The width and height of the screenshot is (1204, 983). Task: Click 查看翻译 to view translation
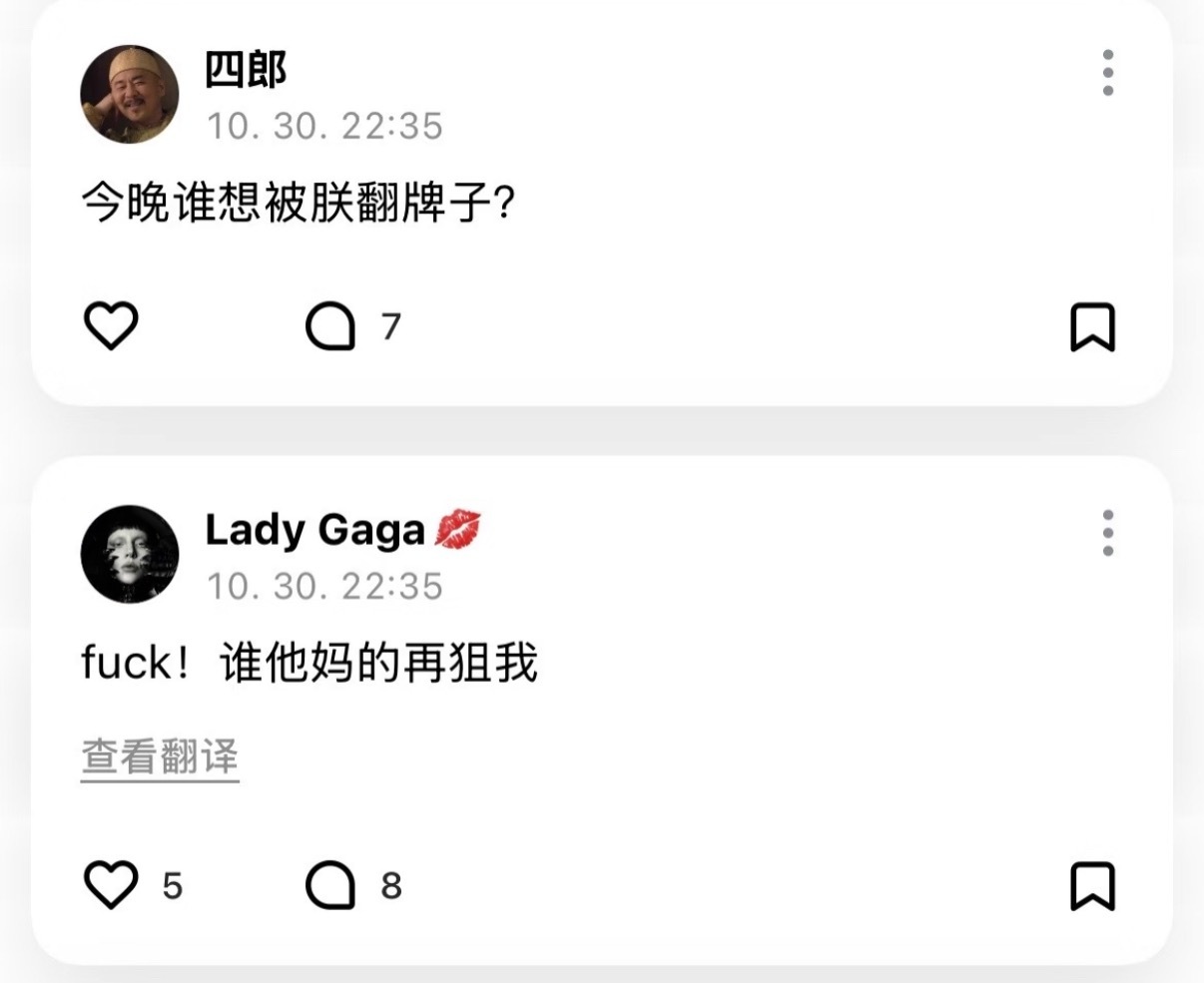click(160, 757)
